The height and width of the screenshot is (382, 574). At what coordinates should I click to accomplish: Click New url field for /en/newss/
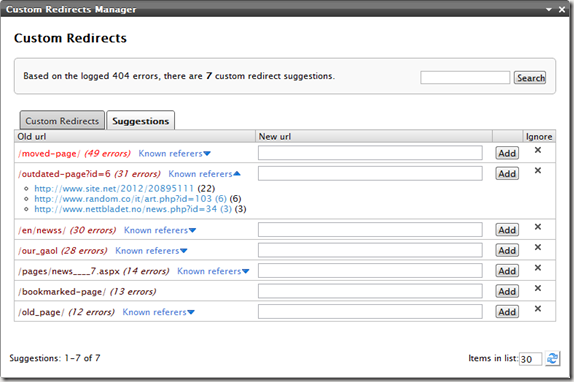pos(370,230)
